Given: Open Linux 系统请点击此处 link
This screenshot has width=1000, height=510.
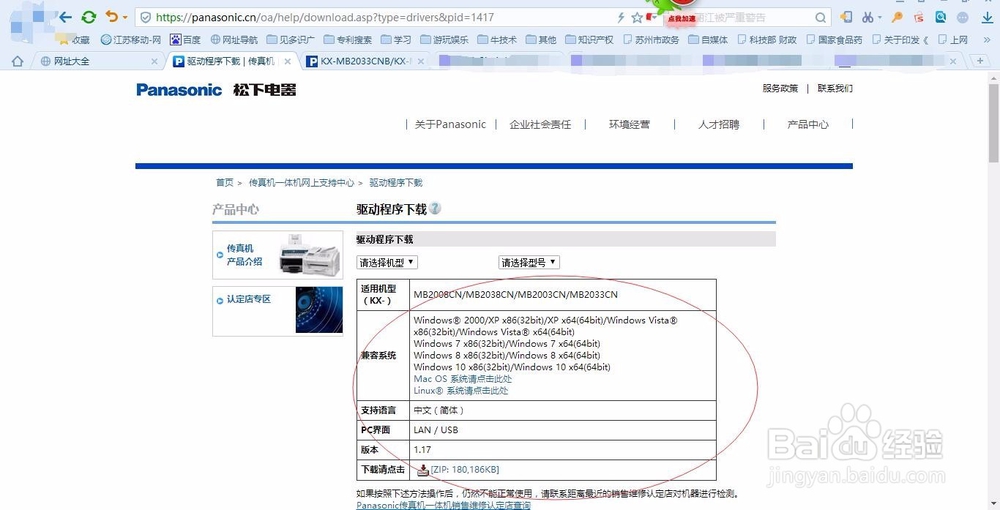Looking at the screenshot, I should point(460,391).
